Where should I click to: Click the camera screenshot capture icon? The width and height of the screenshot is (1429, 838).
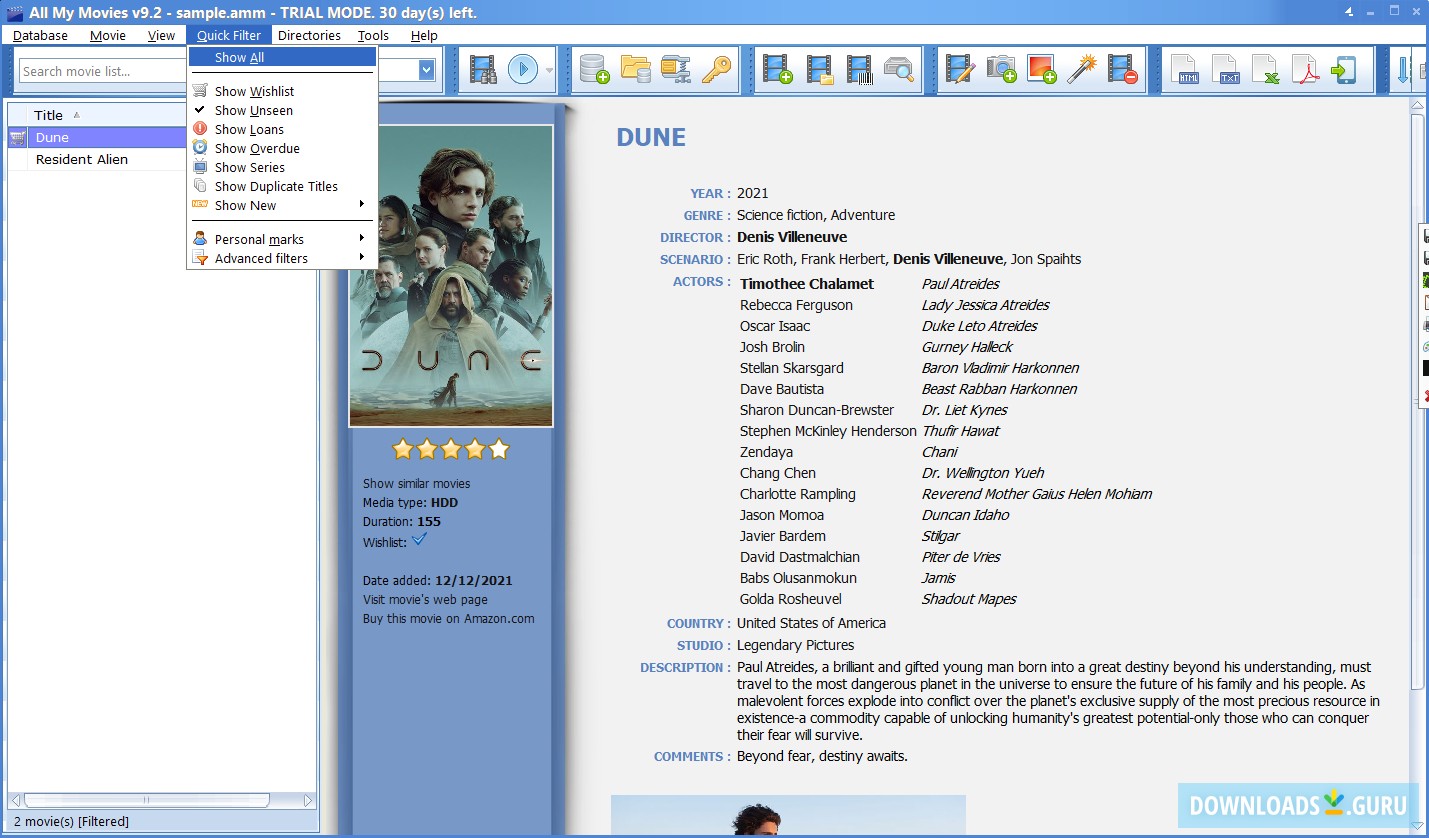pyautogui.click(x=1001, y=70)
